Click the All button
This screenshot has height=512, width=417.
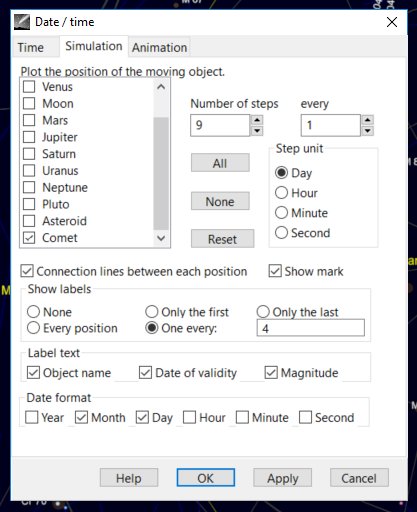(220, 163)
